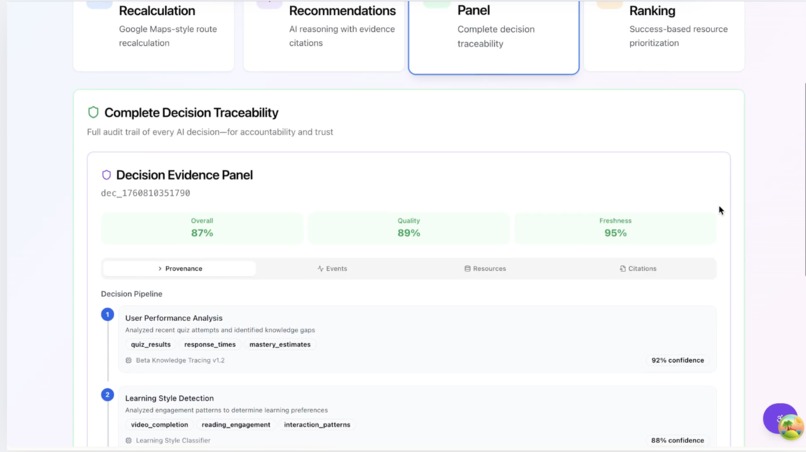Click the video_completion tag
The image size is (806, 452).
point(159,425)
